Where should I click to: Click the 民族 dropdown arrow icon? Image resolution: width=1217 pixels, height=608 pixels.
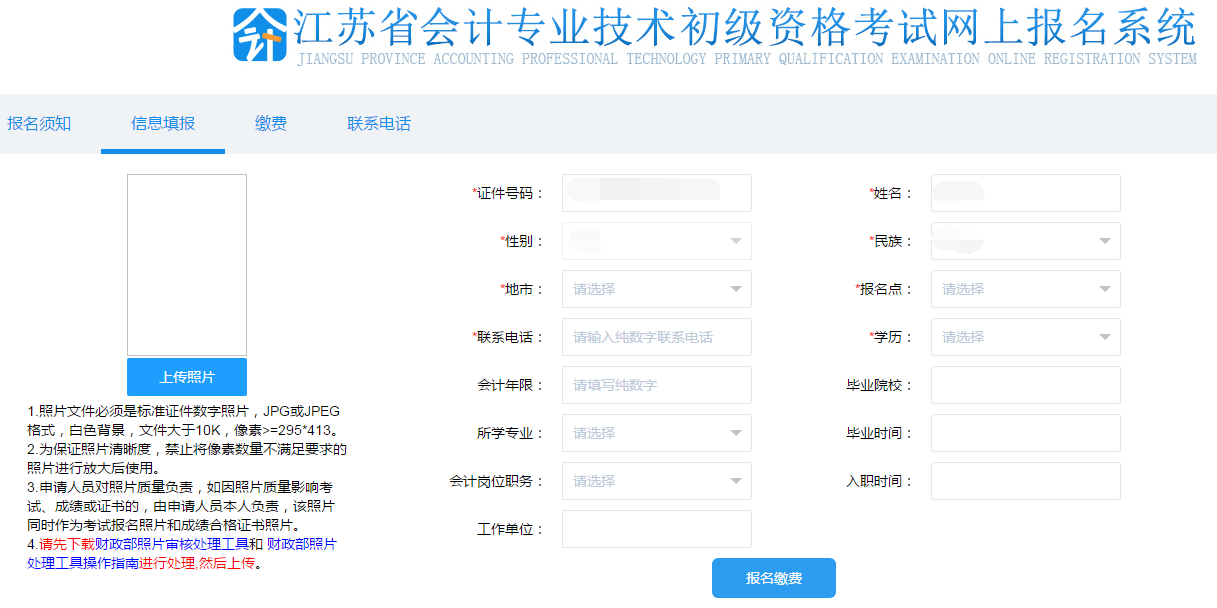coord(1104,241)
